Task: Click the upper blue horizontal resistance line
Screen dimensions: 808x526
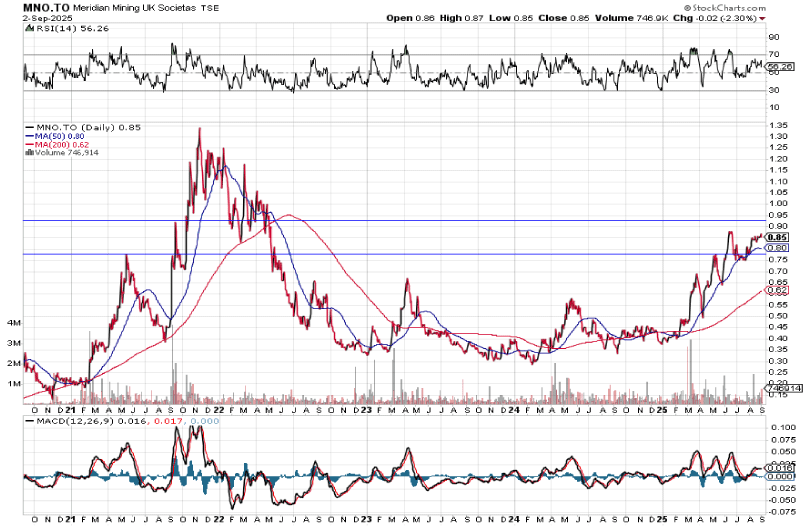Action: point(400,220)
